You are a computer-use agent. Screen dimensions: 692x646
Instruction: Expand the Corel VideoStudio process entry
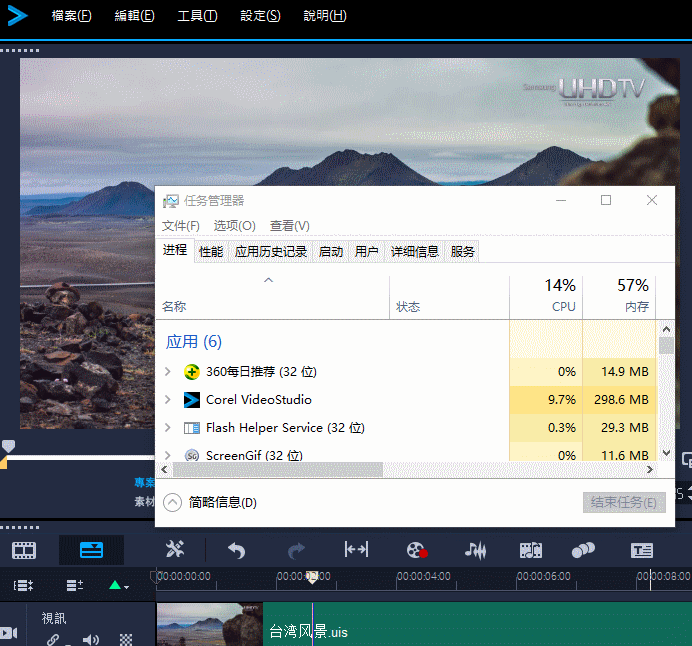click(x=168, y=400)
